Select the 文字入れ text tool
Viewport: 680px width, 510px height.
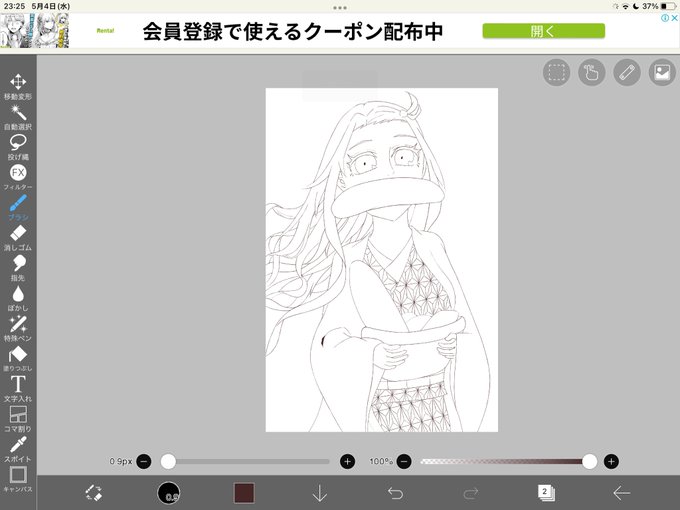pos(18,389)
